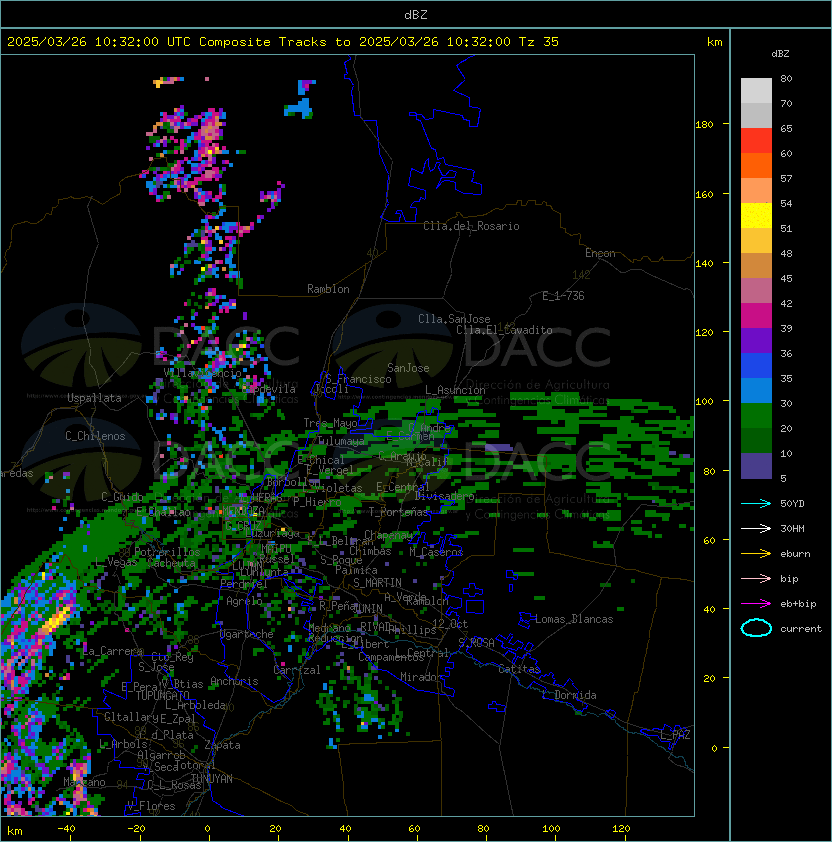This screenshot has height=842, width=832.
Task: Click the 'S_ROSA' map label
Action: (476, 643)
